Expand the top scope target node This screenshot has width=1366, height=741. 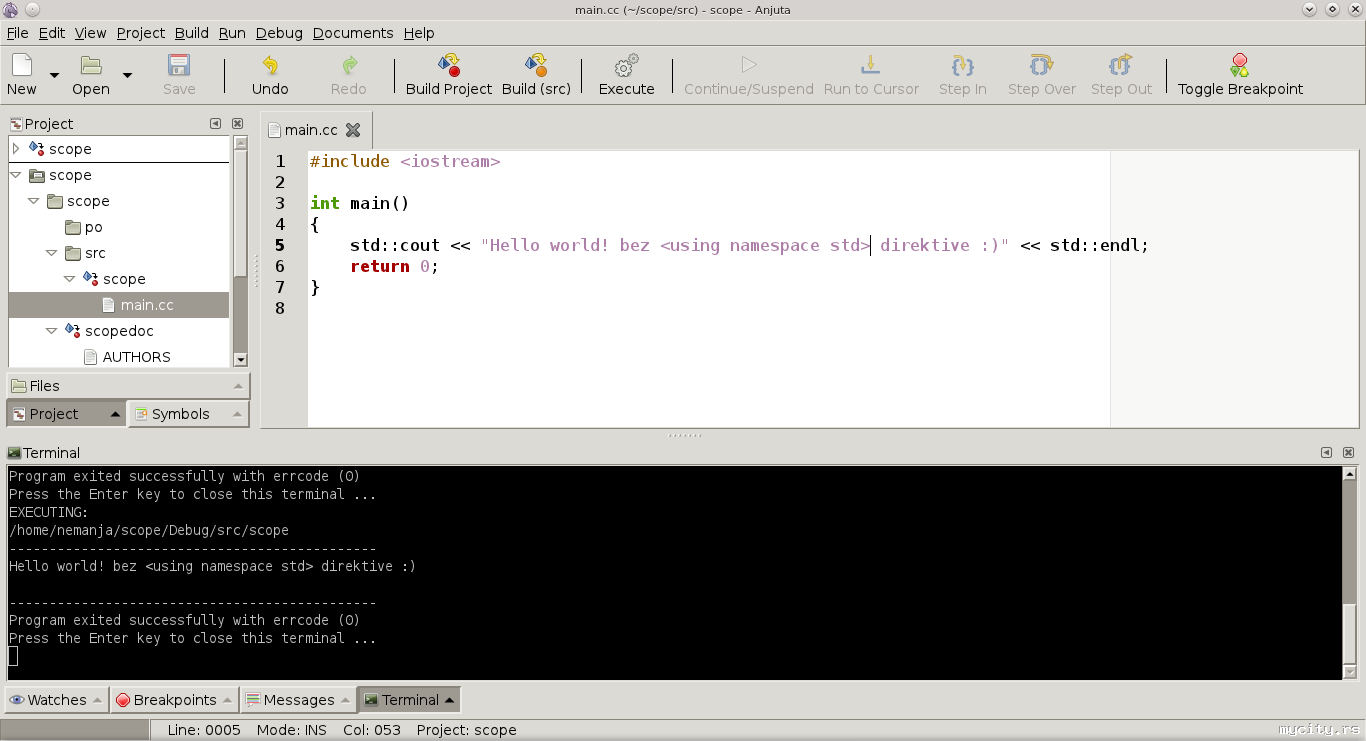point(15,149)
